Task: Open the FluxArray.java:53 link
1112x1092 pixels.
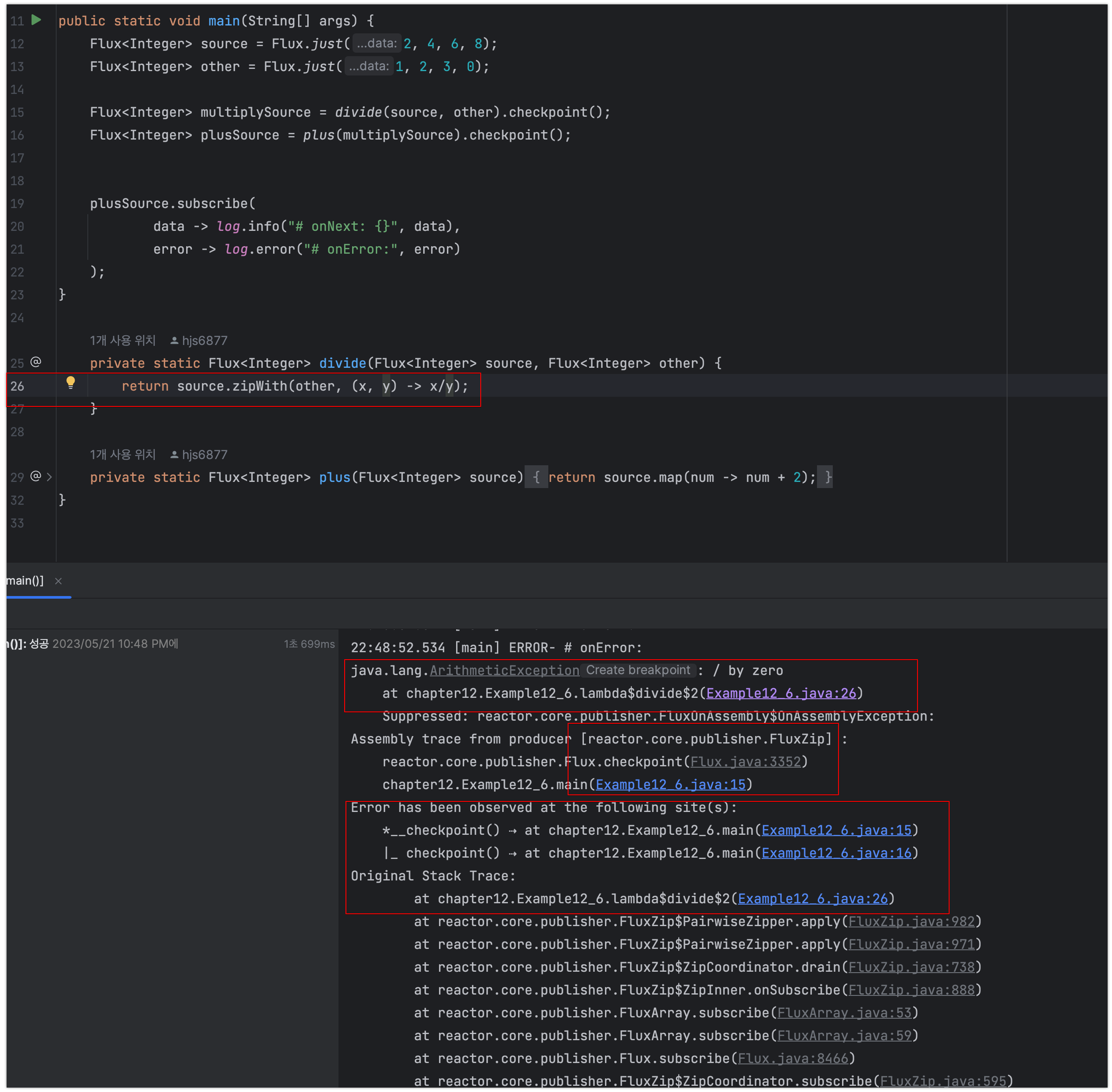Action: pos(844,1013)
